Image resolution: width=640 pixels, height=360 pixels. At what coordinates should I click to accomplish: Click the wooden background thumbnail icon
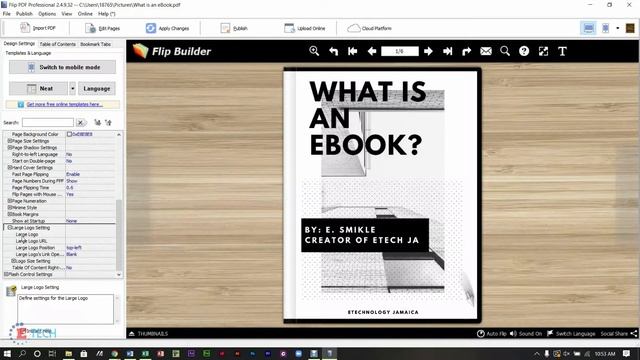click(630, 28)
